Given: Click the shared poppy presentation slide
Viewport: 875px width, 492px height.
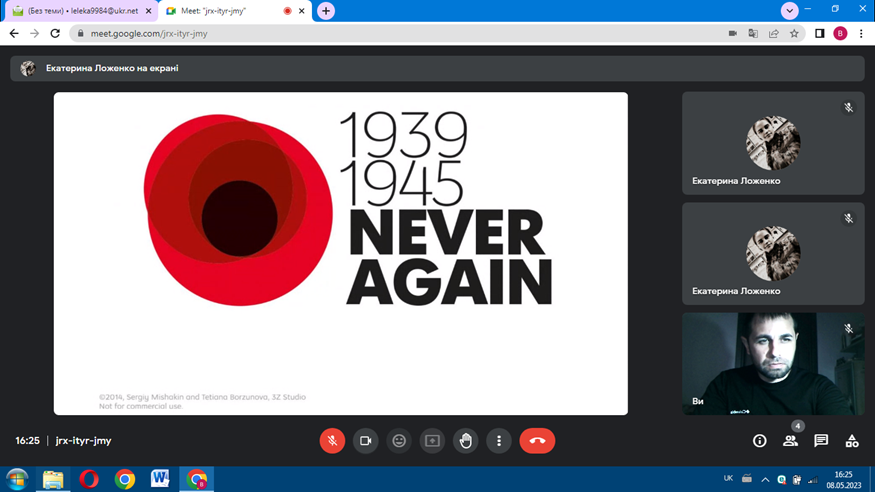Looking at the screenshot, I should coord(340,253).
